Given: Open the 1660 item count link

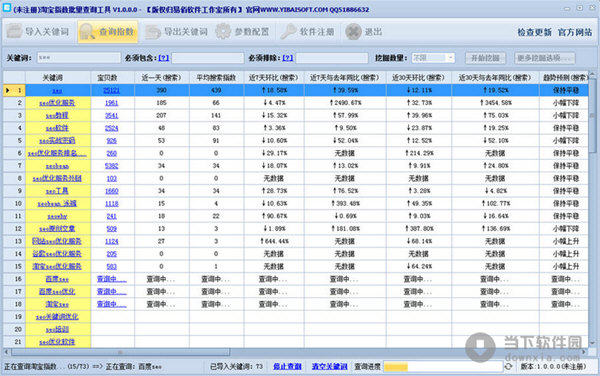Looking at the screenshot, I should 111,191.
